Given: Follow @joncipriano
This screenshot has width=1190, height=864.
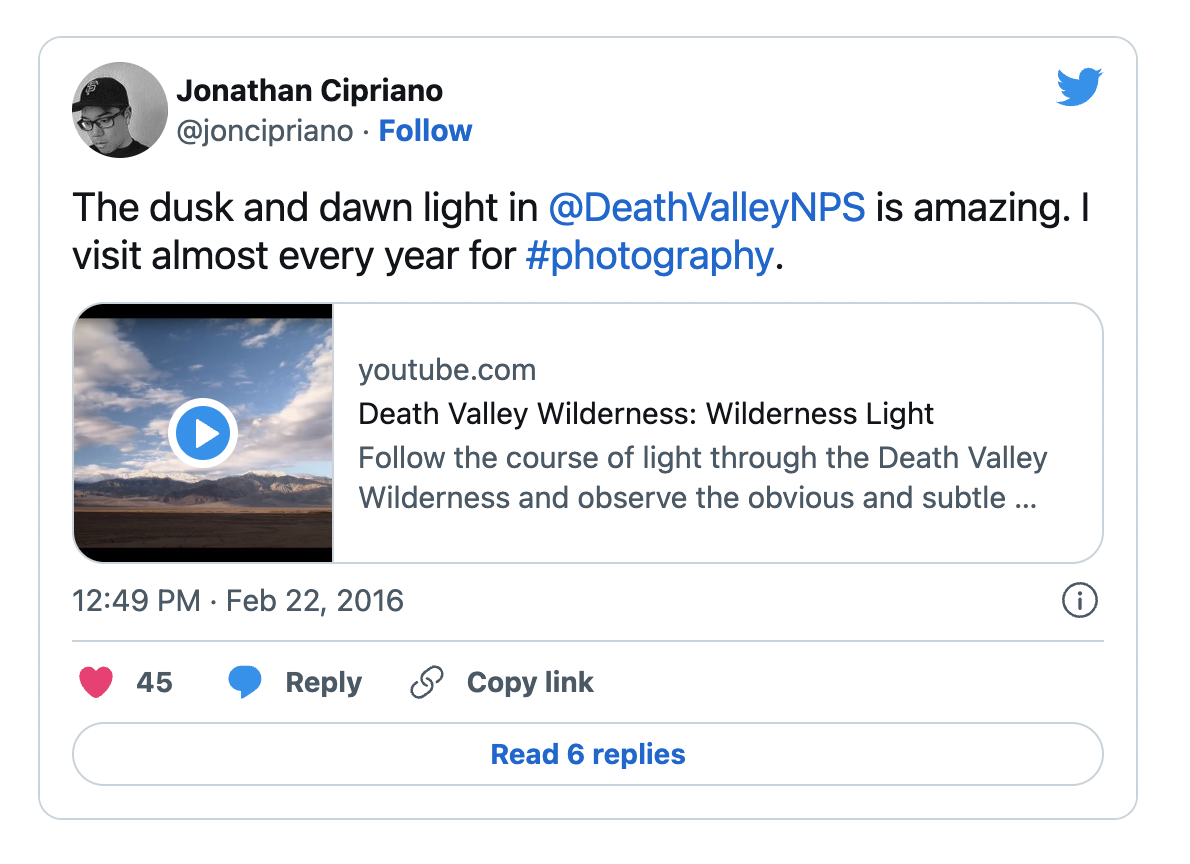Looking at the screenshot, I should tap(425, 131).
